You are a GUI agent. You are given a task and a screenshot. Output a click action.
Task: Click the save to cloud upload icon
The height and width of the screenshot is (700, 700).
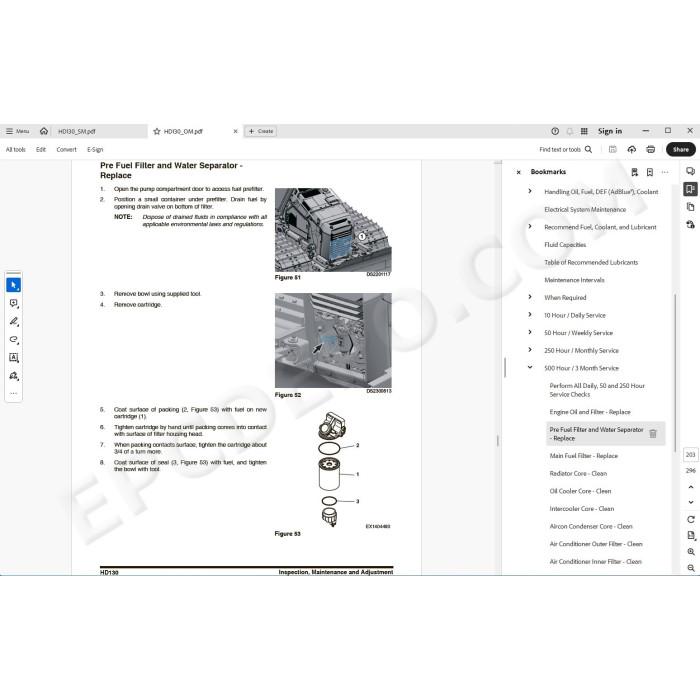[x=632, y=150]
